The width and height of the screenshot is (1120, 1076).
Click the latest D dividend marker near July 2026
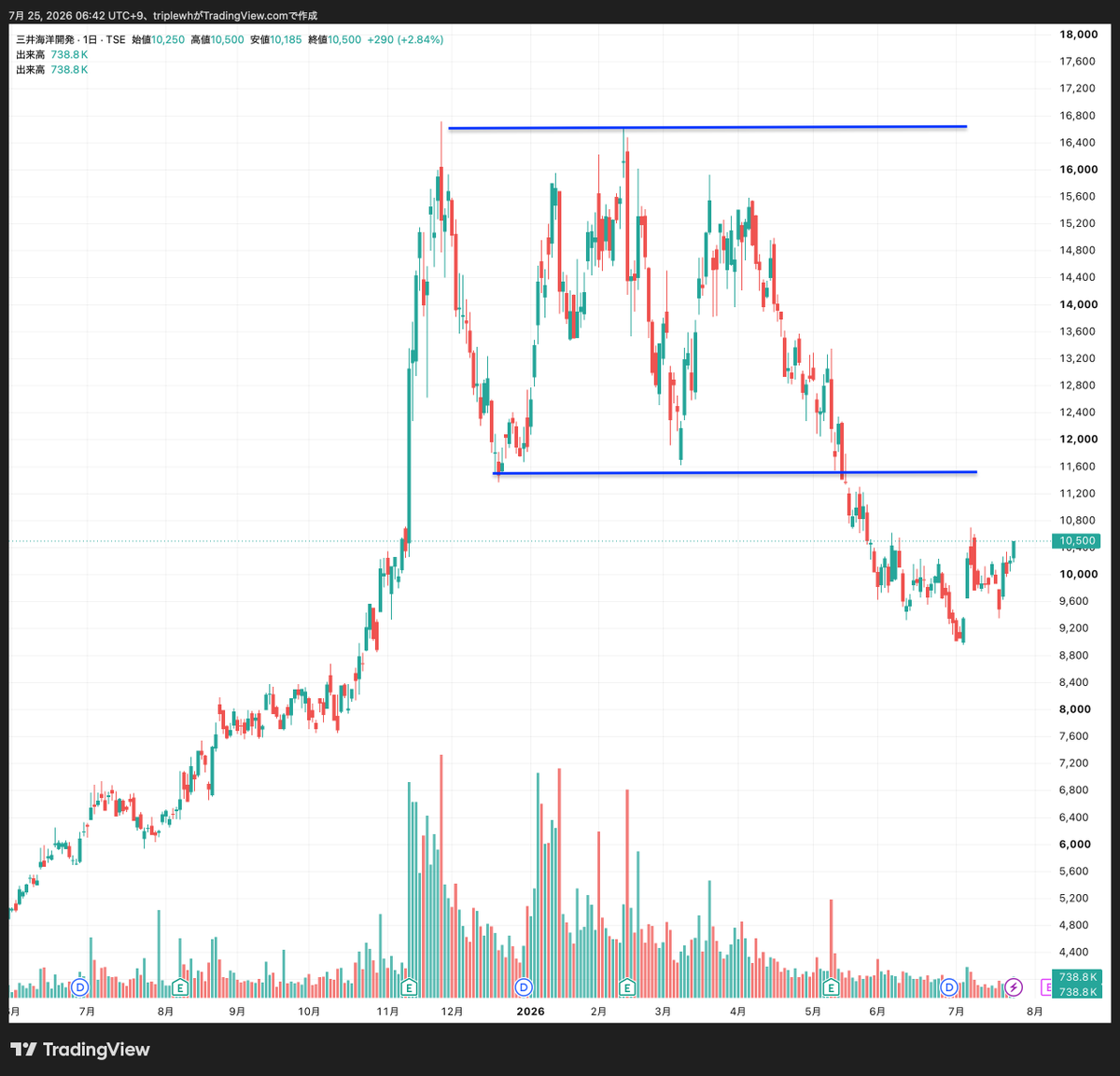pos(949,986)
